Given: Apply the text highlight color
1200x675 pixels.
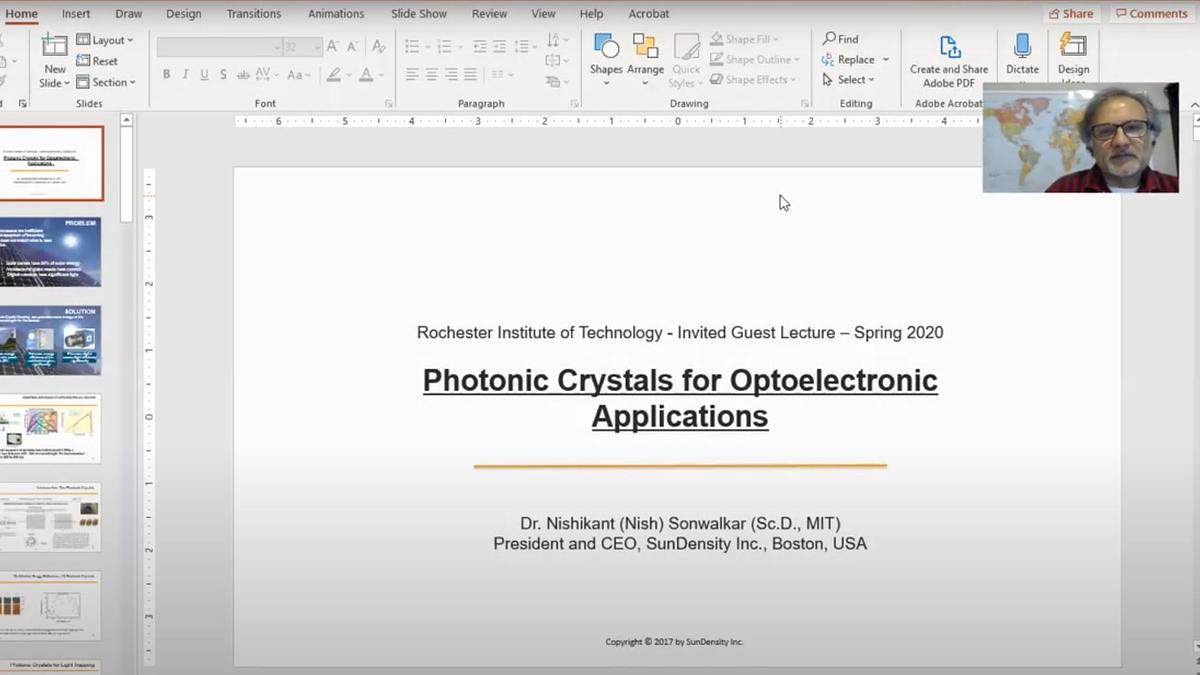Looking at the screenshot, I should click(334, 75).
